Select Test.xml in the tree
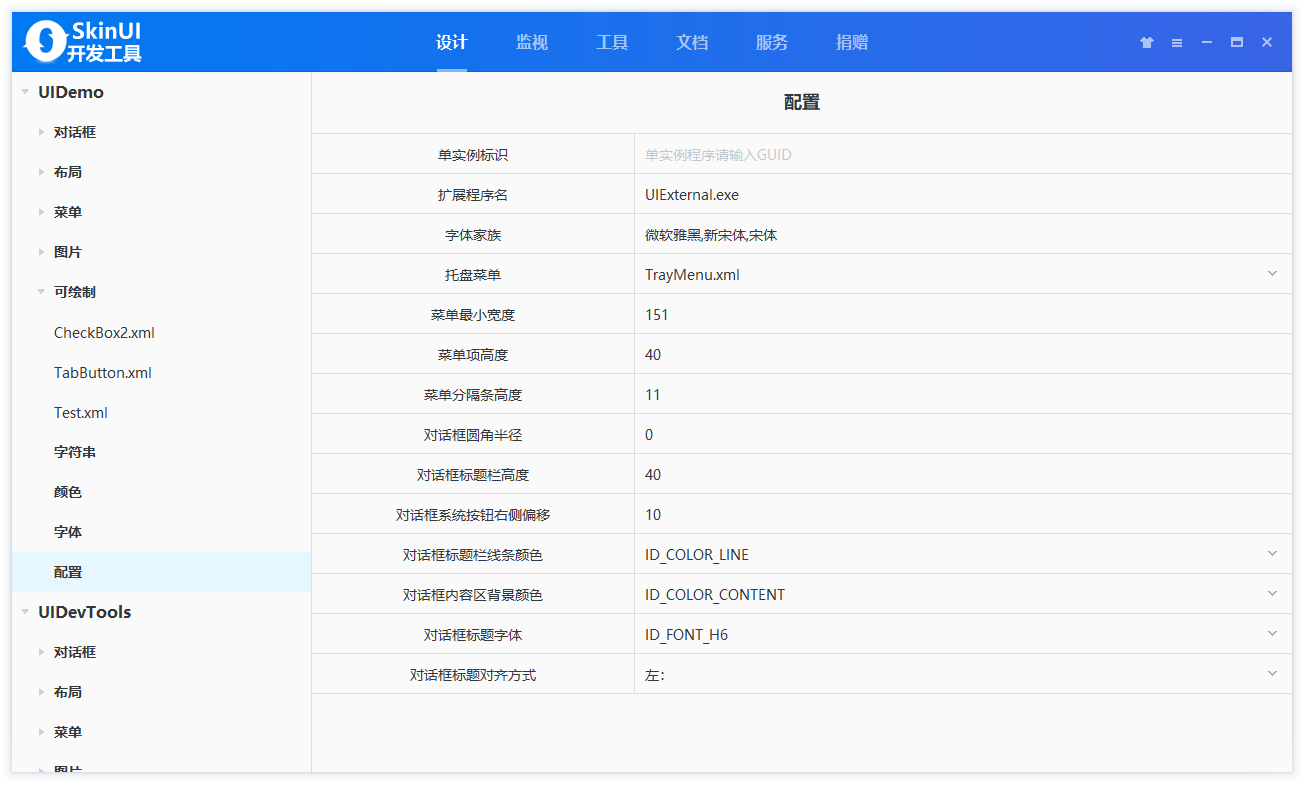The width and height of the screenshot is (1305, 785). [x=81, y=412]
